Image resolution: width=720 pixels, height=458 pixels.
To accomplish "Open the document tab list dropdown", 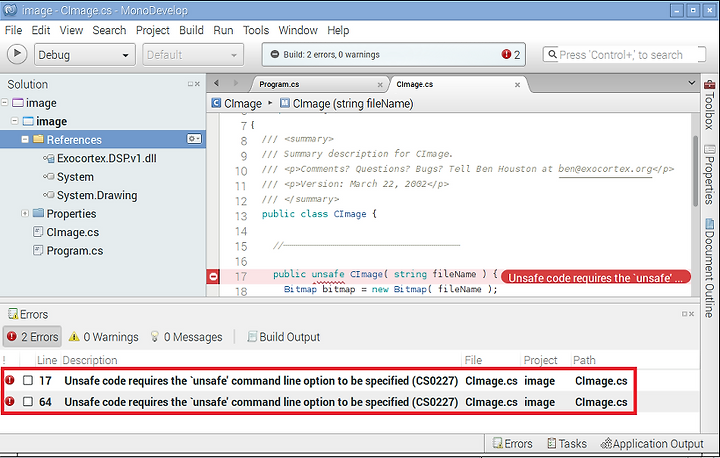I will click(692, 83).
